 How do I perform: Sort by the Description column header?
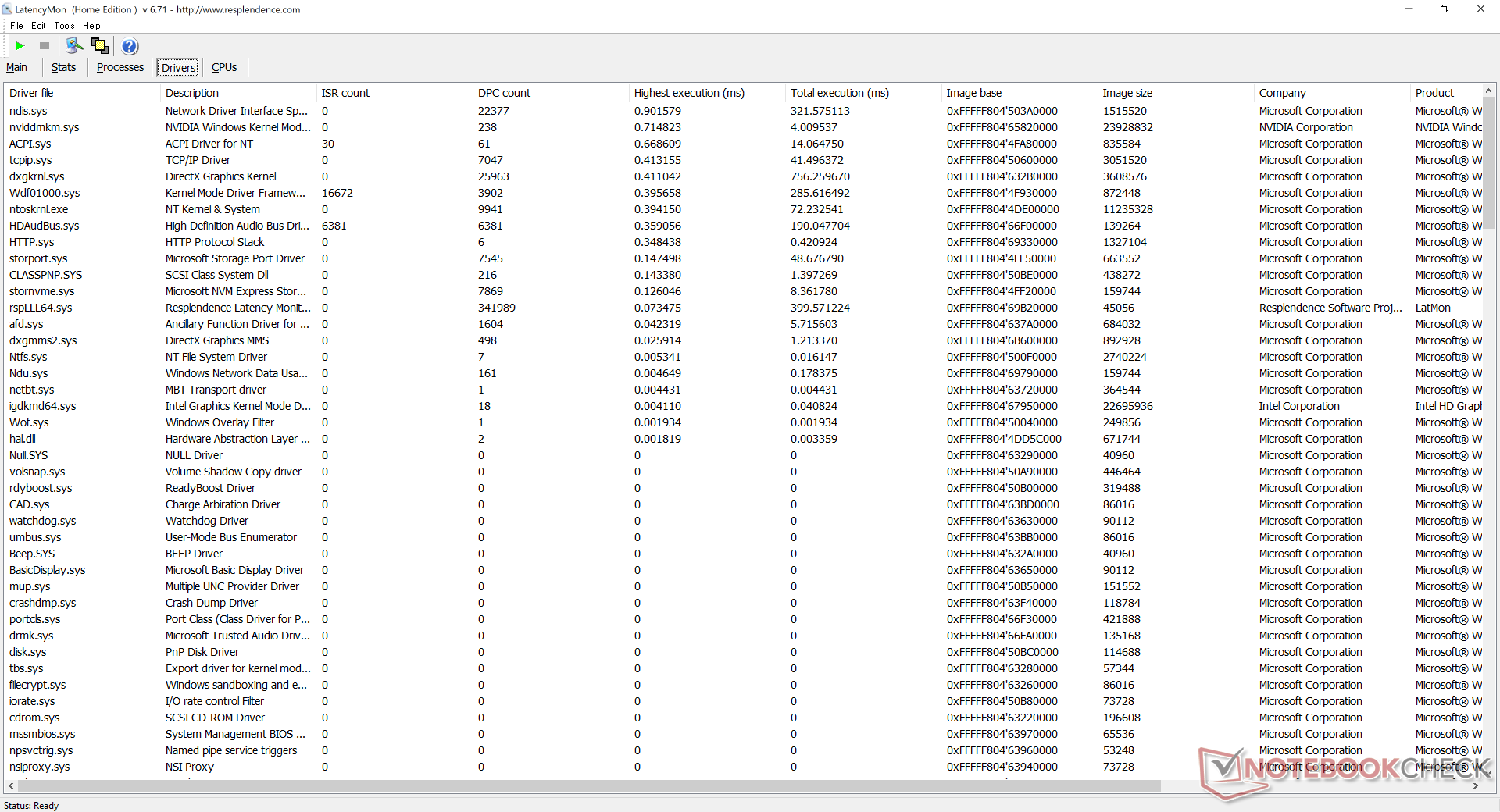click(238, 93)
